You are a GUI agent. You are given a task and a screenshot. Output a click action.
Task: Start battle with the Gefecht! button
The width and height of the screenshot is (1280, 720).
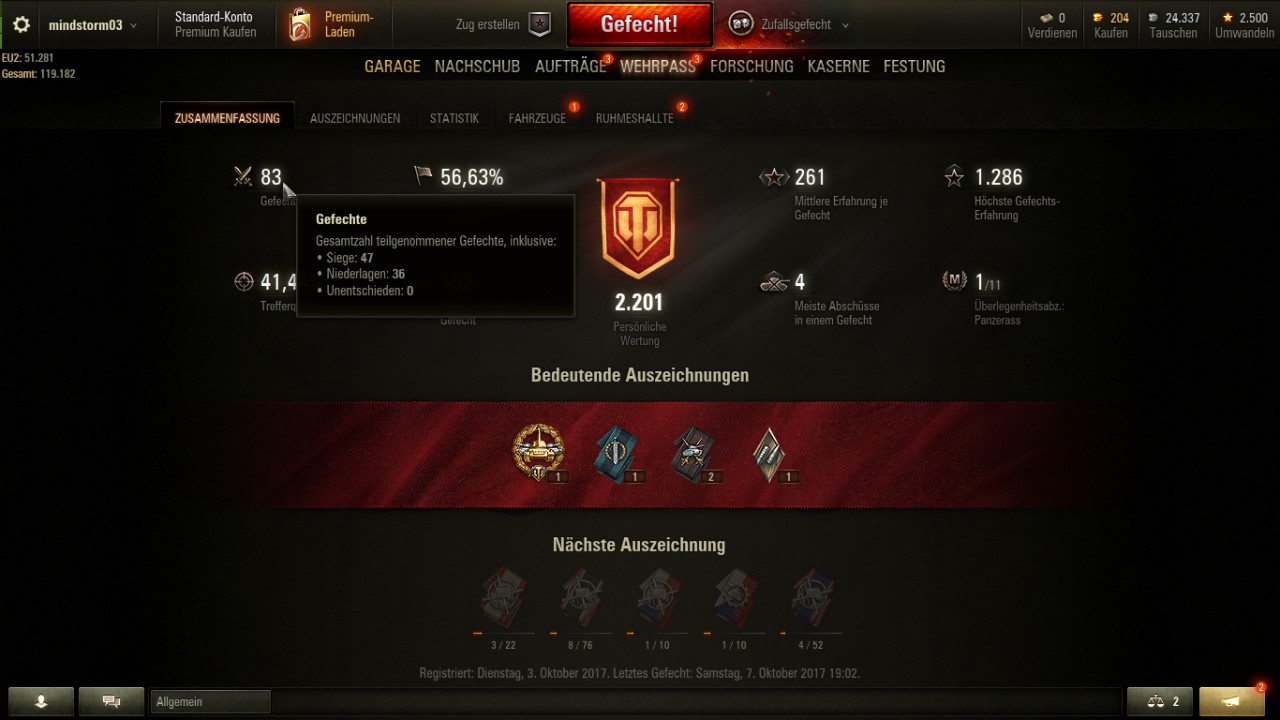pos(640,25)
